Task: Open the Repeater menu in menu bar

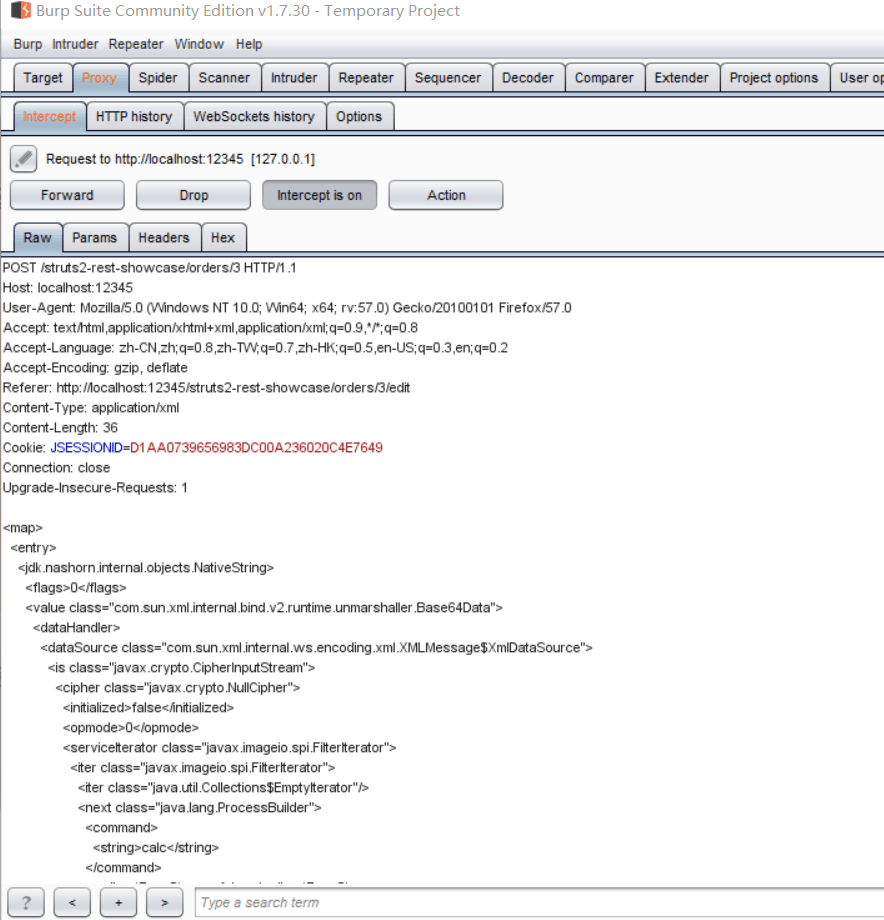Action: coord(136,44)
